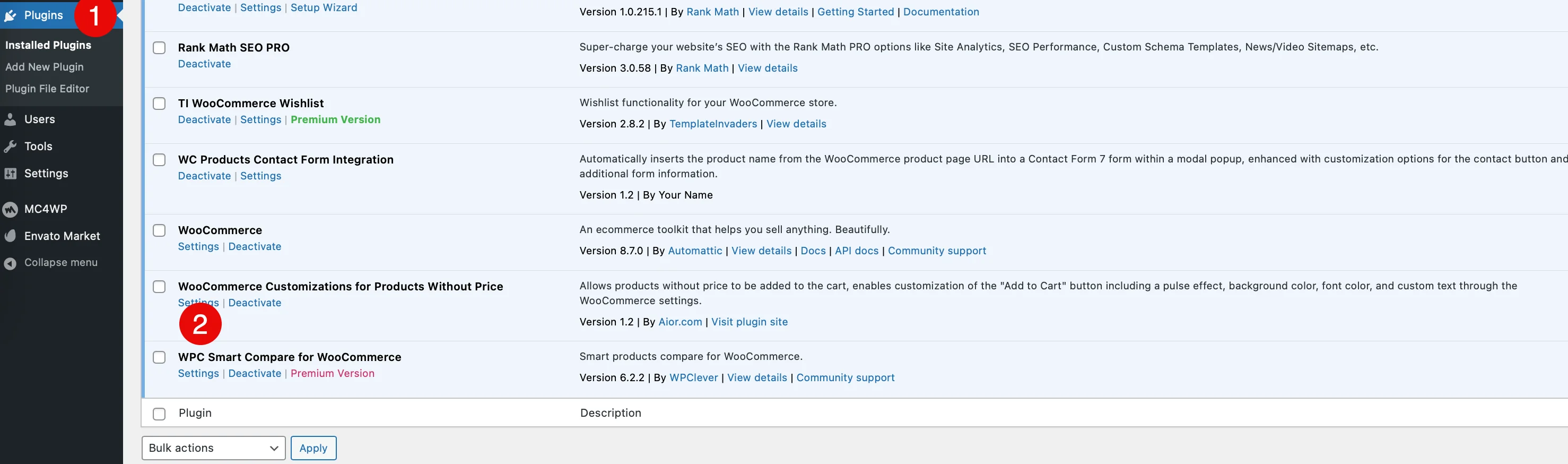Screen dimensions: 1568x464
Task: Open WC Products Contact Form Integration Settings
Action: click(x=260, y=176)
